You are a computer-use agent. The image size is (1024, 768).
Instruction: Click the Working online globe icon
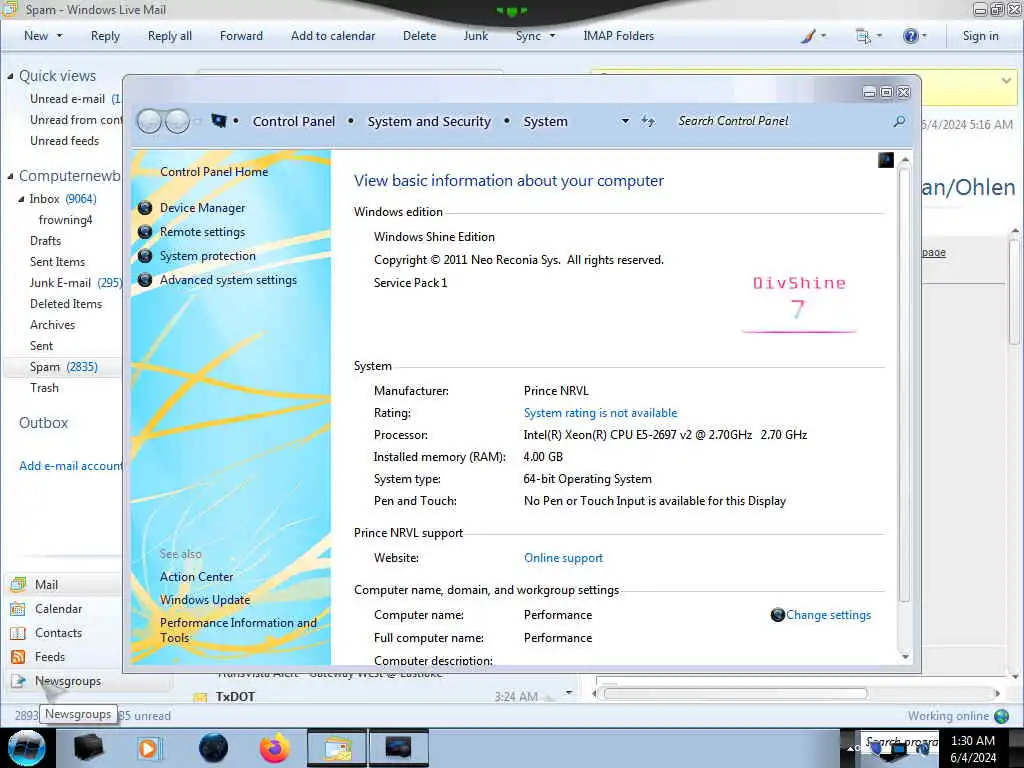pyautogui.click(x=1001, y=716)
